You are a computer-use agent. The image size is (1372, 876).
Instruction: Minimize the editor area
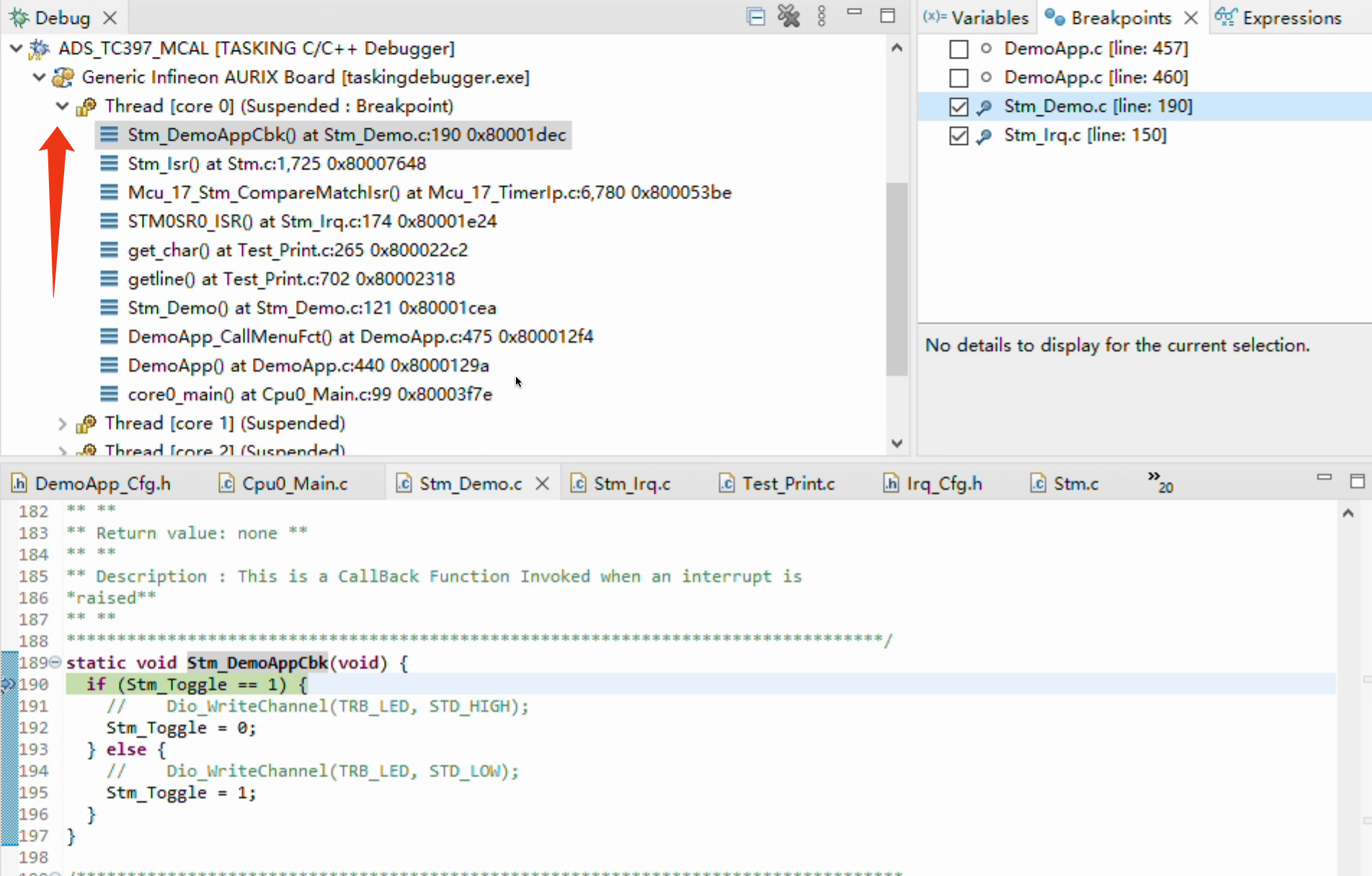1324,477
